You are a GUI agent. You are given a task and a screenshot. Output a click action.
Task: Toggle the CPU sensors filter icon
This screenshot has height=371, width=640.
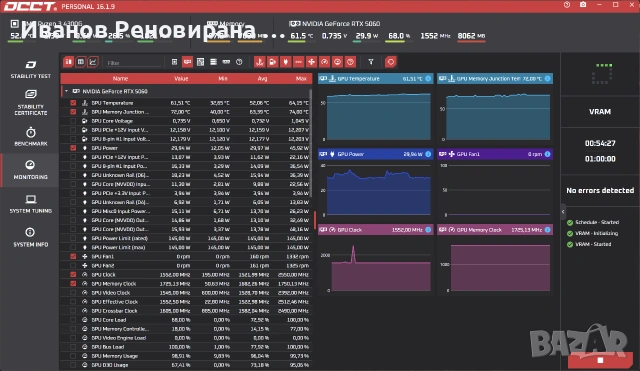coord(174,62)
